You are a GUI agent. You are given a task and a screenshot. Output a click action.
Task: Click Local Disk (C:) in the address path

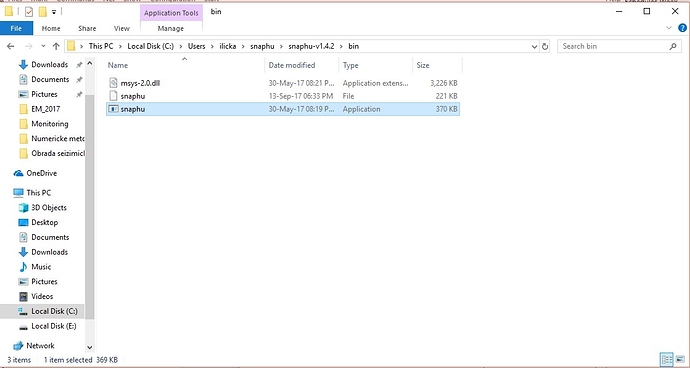[x=150, y=46]
